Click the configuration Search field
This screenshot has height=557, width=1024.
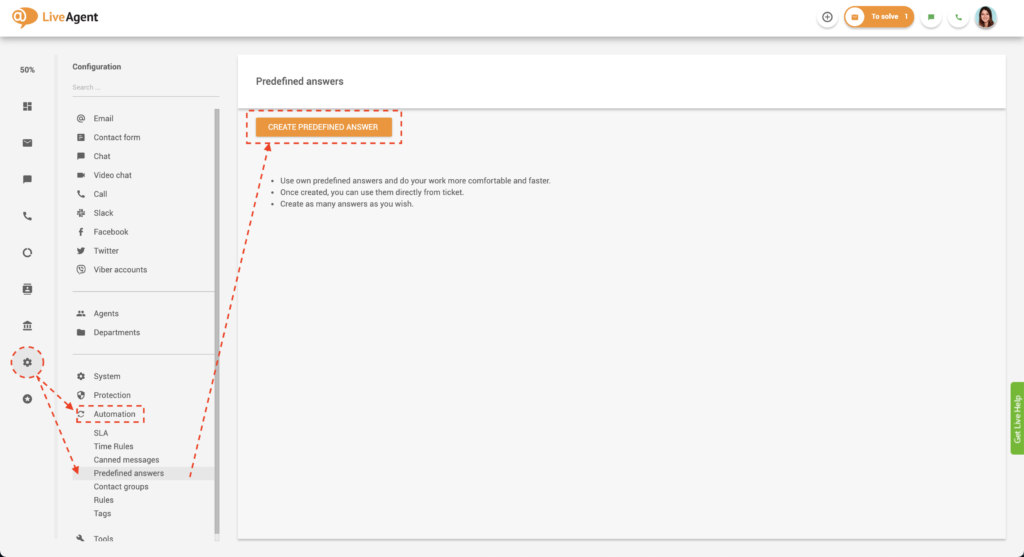pyautogui.click(x=144, y=88)
